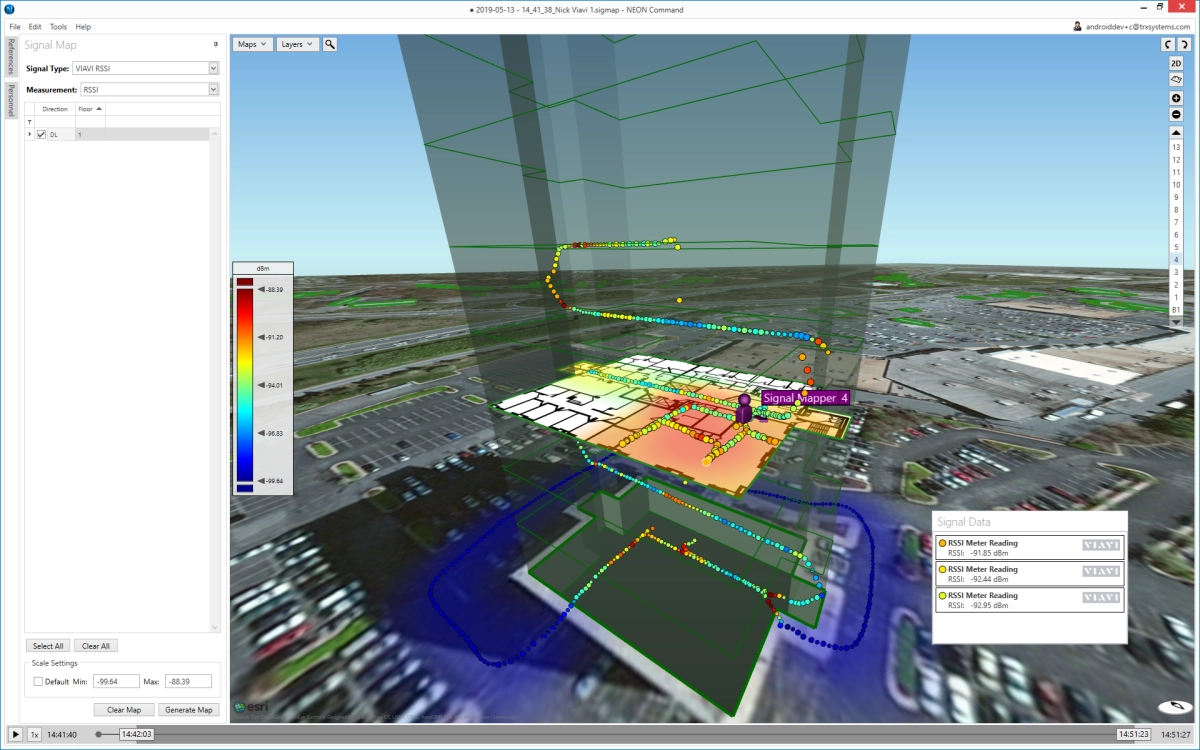Expand the DL row arrow

[x=29, y=134]
